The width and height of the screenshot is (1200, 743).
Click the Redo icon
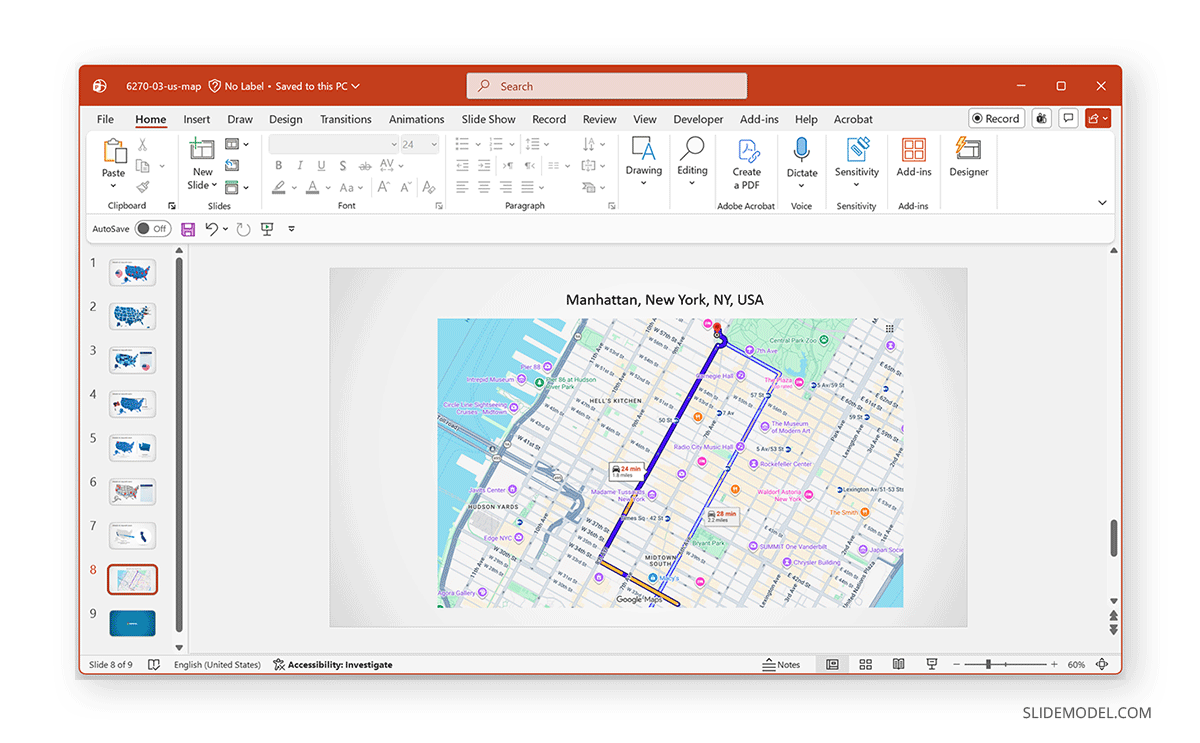point(243,229)
